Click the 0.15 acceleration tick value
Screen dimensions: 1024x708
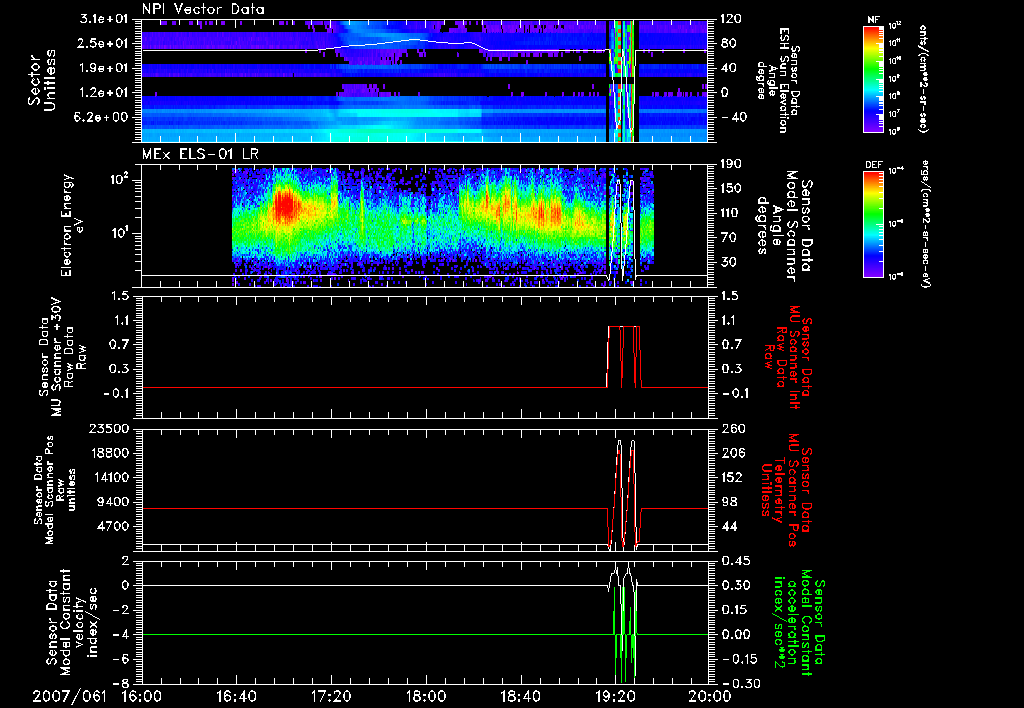tap(734, 609)
